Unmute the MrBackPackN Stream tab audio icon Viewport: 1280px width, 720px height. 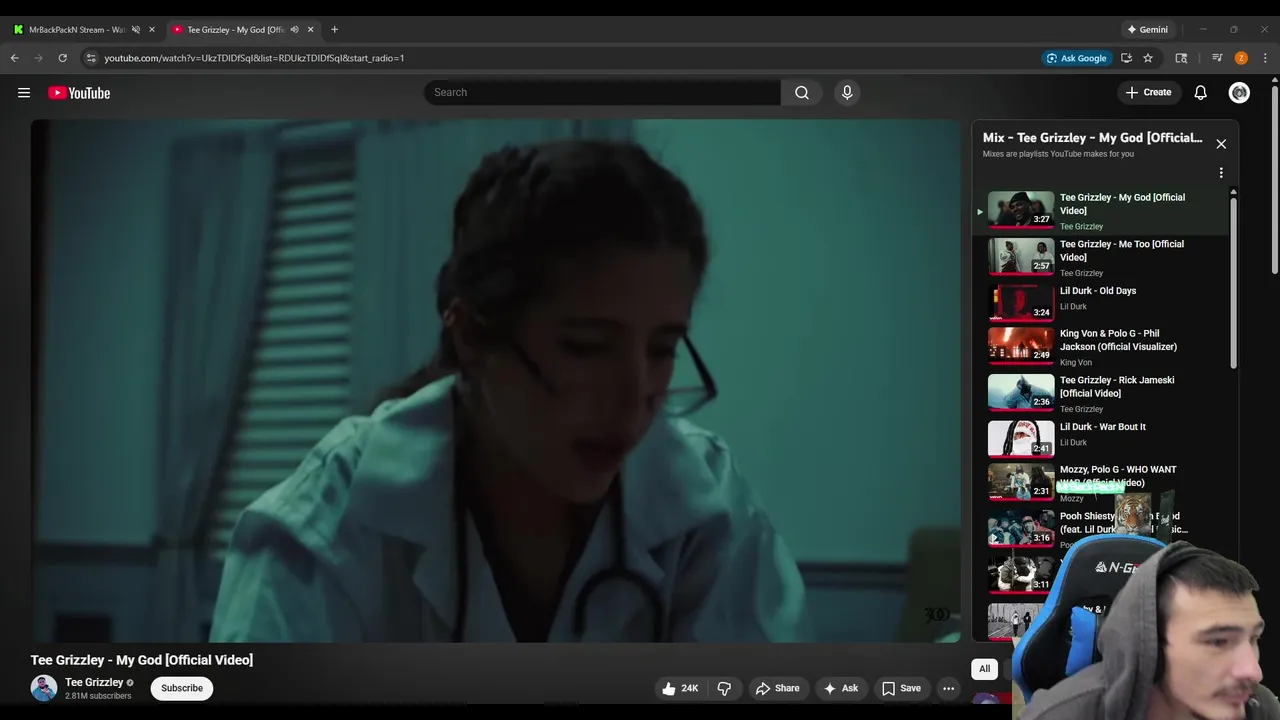pos(136,29)
